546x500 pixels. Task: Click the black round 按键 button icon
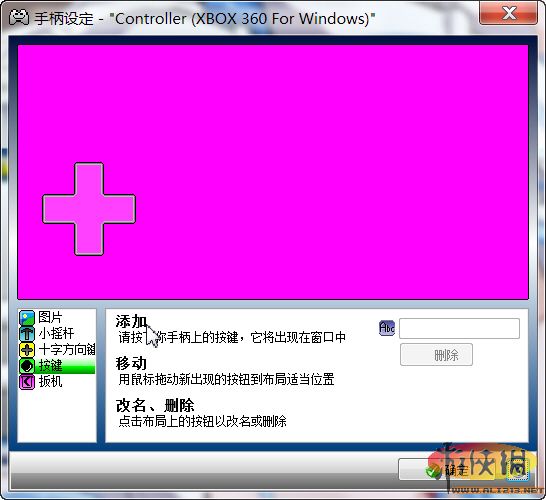[27, 366]
